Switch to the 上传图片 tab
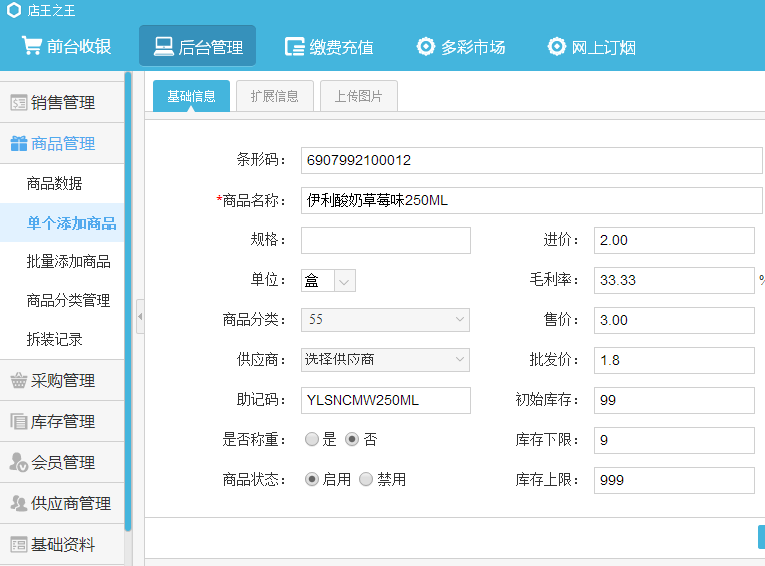Screen dimensions: 765x566 359,96
